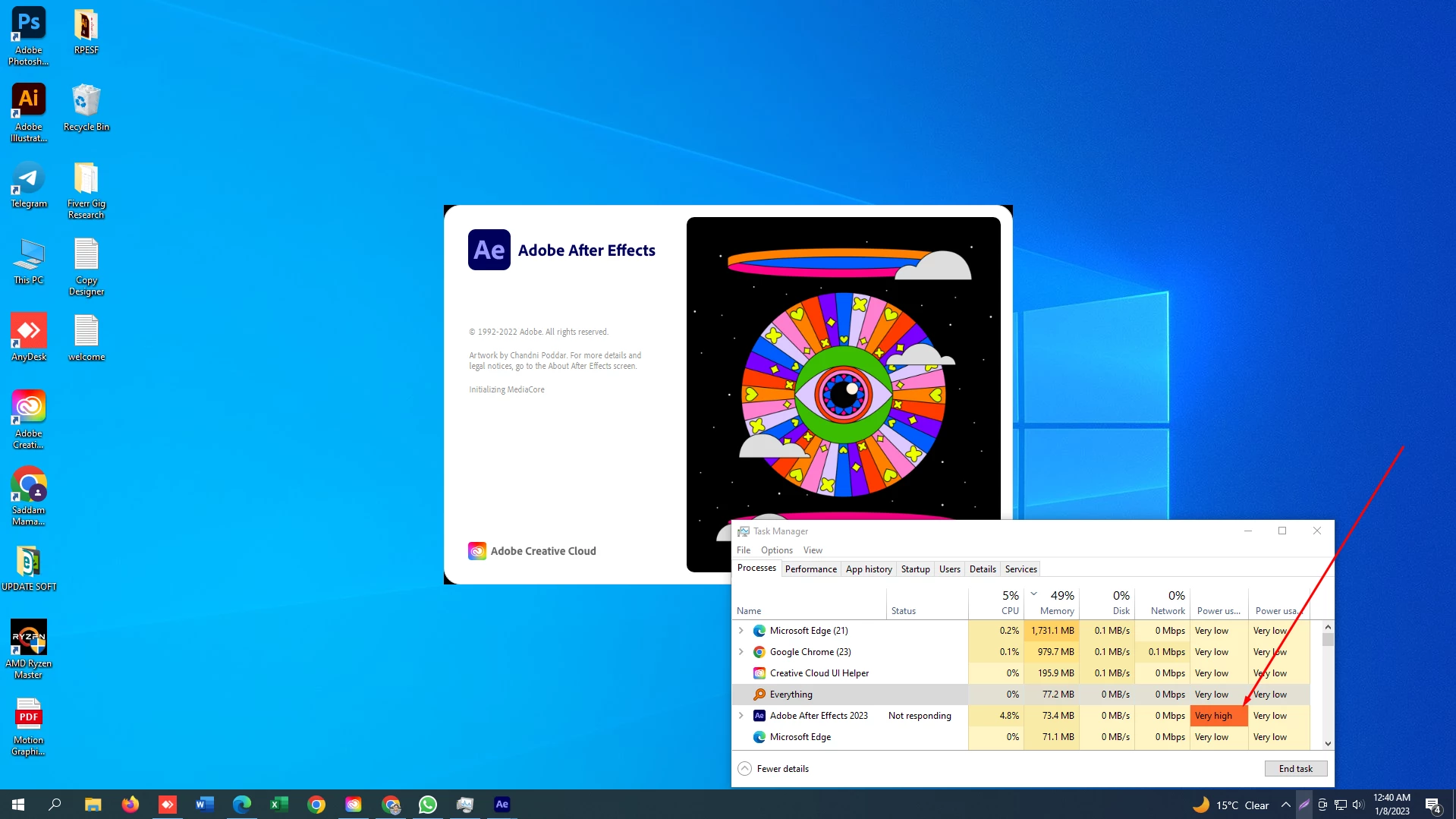This screenshot has height=819, width=1456.
Task: Show hidden system tray icons
Action: point(1285,805)
